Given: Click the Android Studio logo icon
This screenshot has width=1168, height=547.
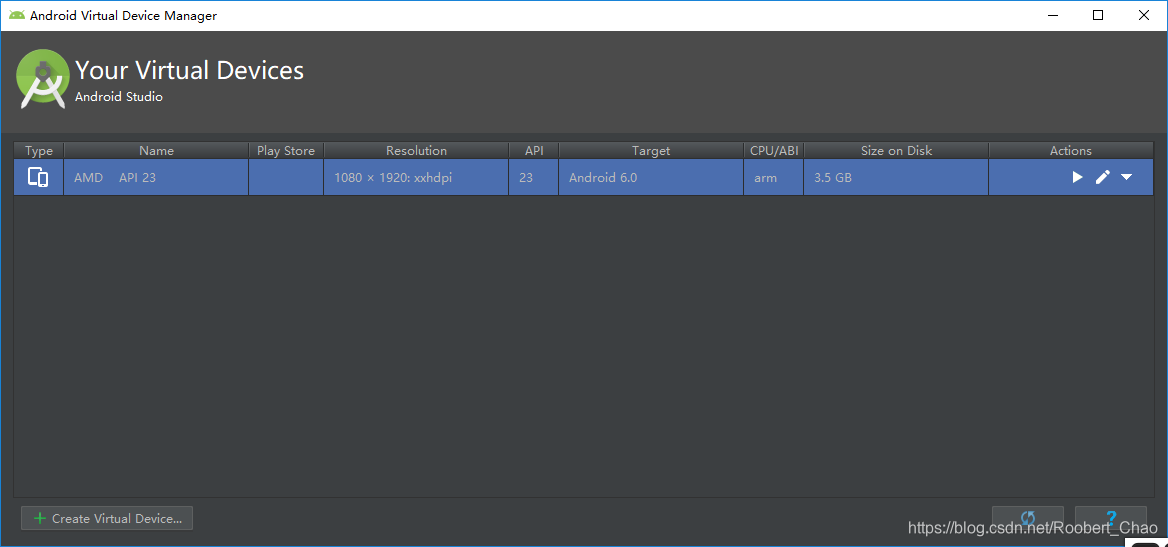Looking at the screenshot, I should point(42,79).
